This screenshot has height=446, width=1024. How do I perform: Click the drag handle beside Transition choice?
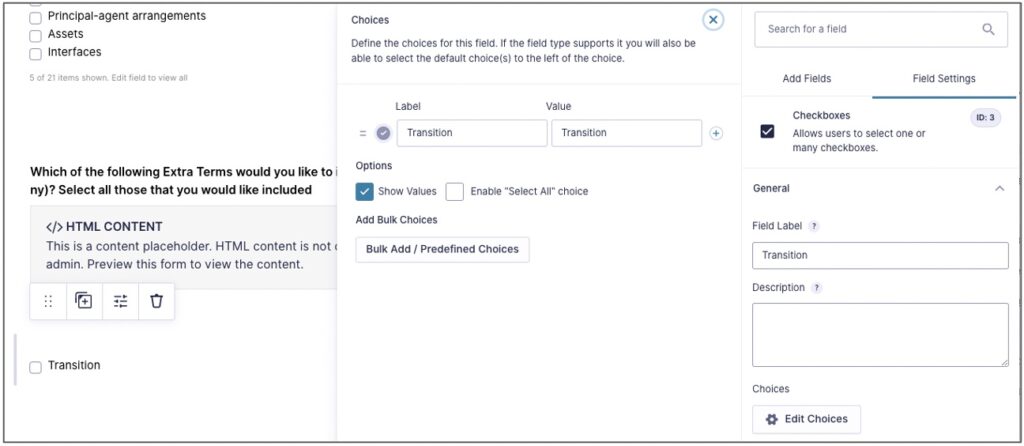tap(363, 133)
